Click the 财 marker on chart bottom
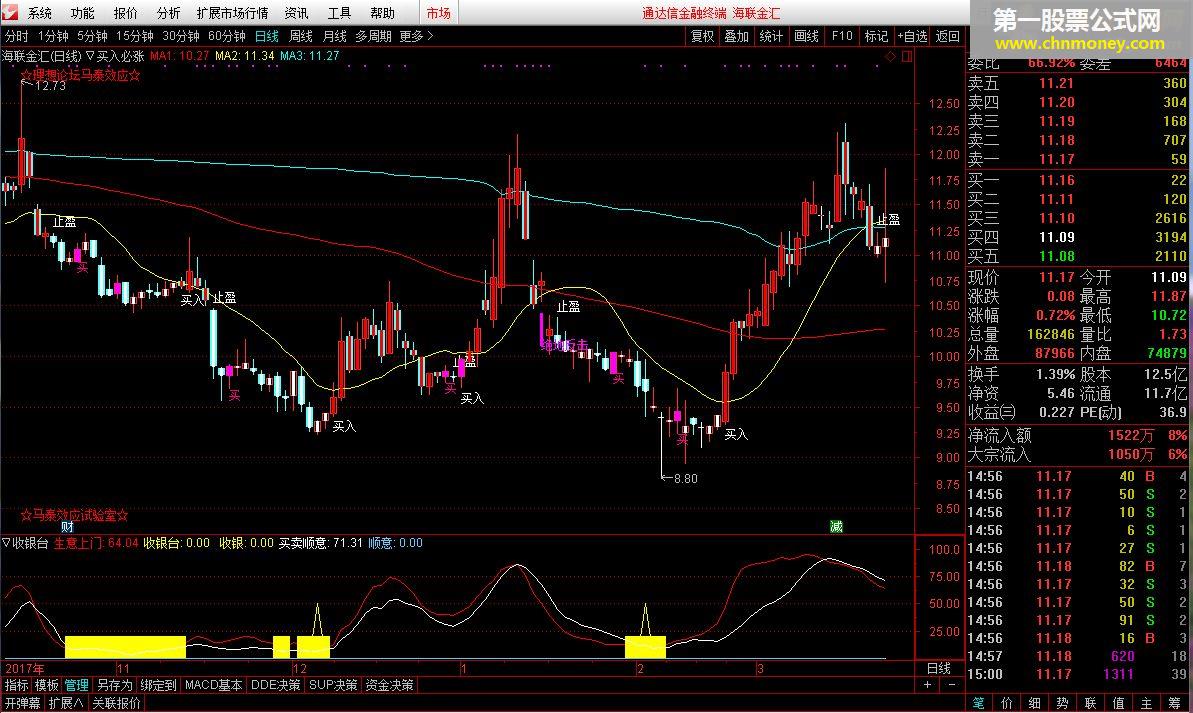The image size is (1193, 713). point(67,526)
